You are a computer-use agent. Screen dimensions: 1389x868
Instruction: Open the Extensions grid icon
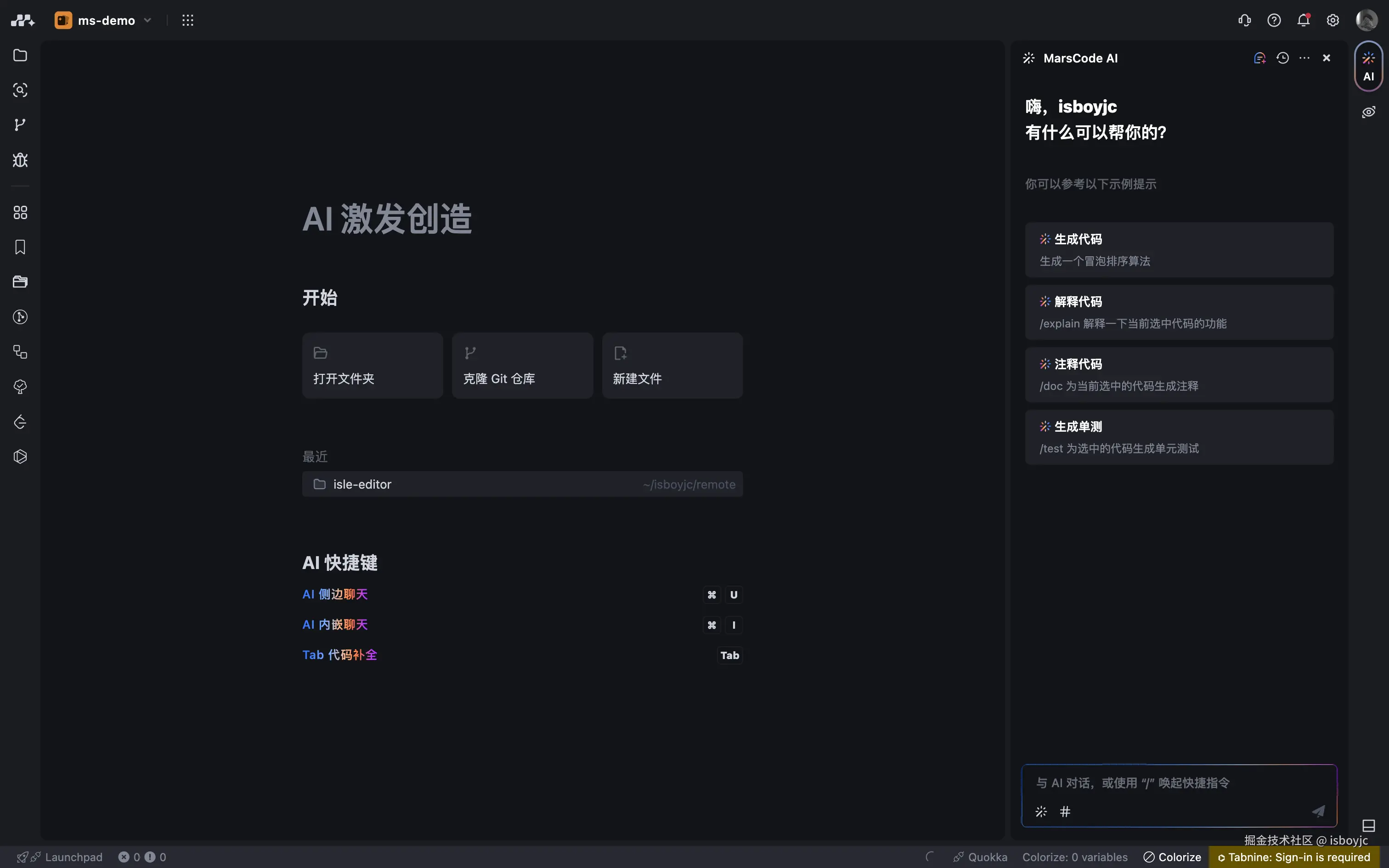coord(20,212)
